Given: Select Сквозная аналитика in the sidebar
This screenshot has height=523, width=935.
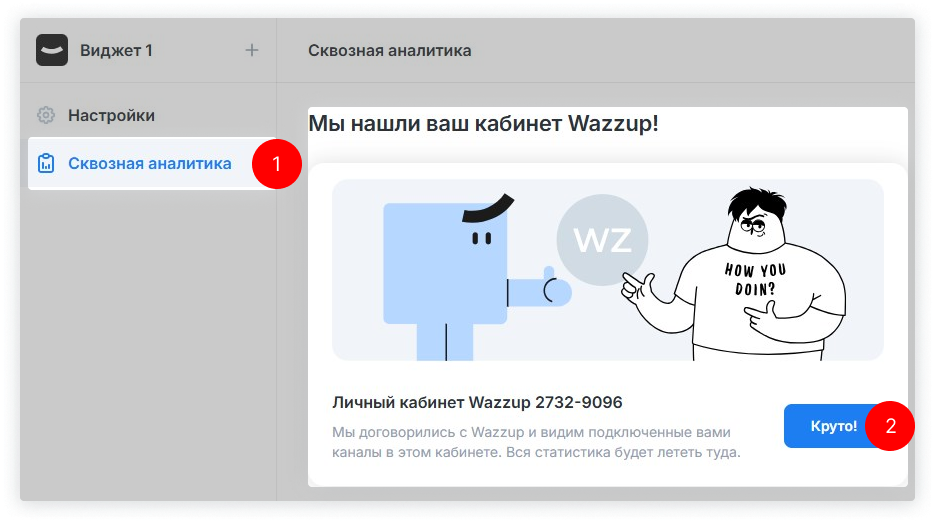Looking at the screenshot, I should coord(149,163).
